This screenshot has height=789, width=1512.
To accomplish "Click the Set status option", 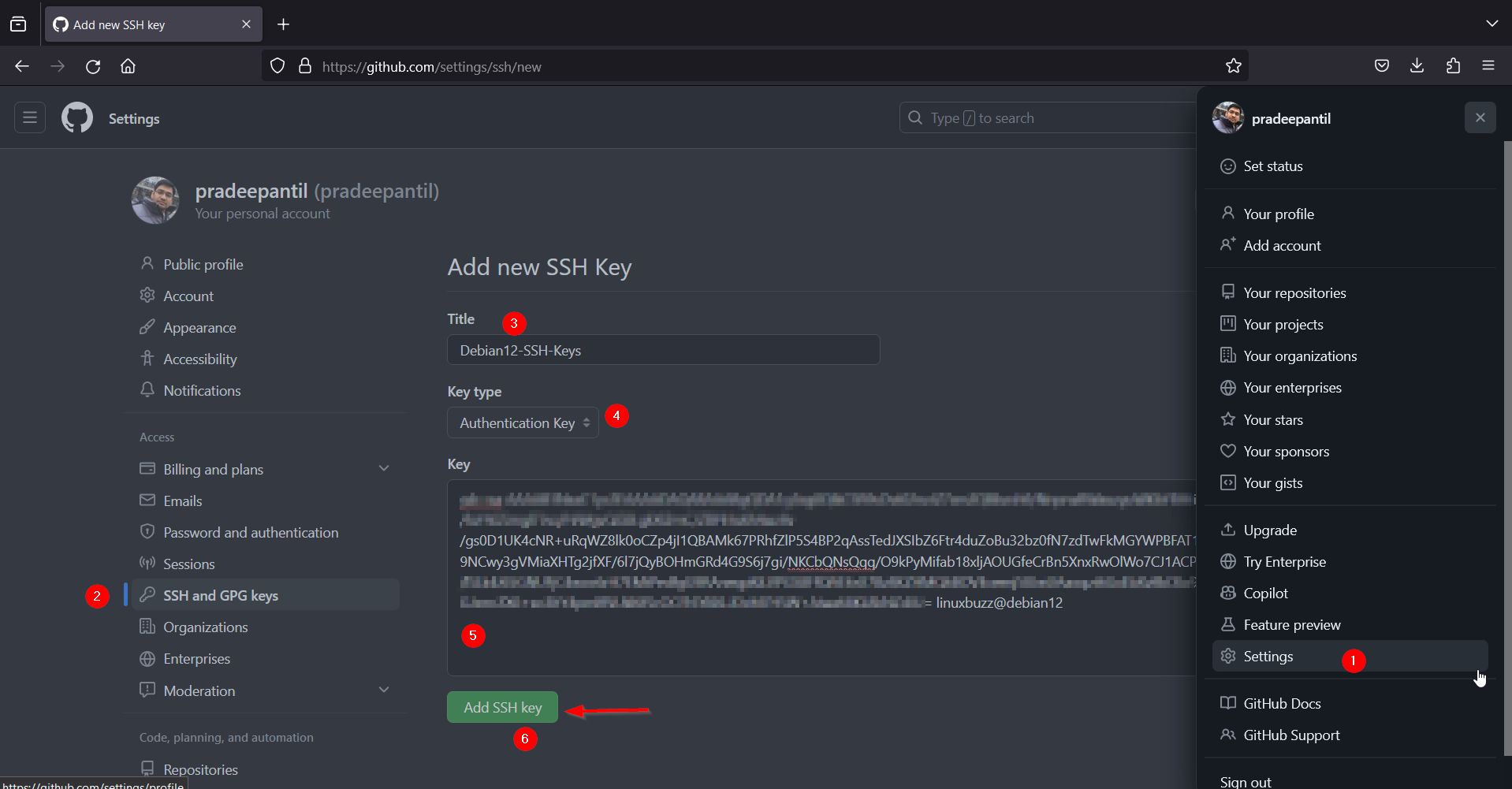I will coord(1350,166).
